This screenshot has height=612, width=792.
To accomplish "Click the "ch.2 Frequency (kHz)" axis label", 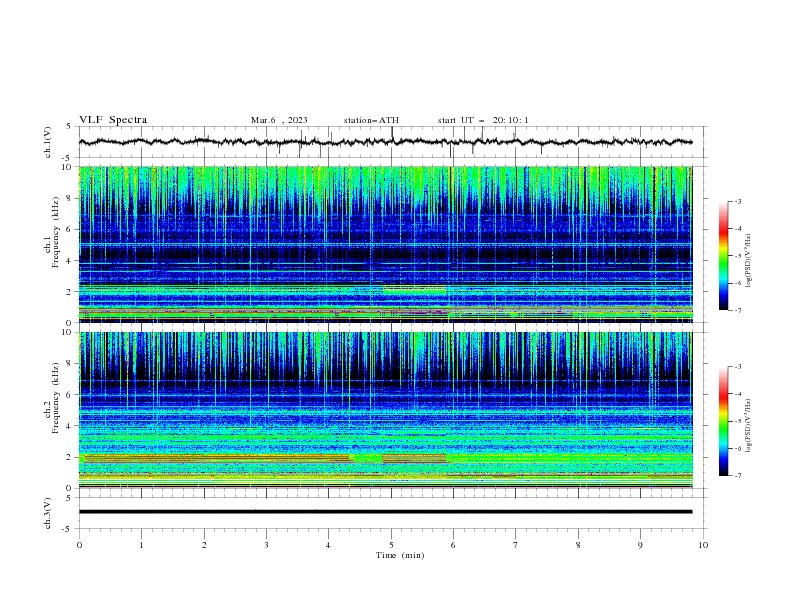I will pyautogui.click(x=52, y=397).
